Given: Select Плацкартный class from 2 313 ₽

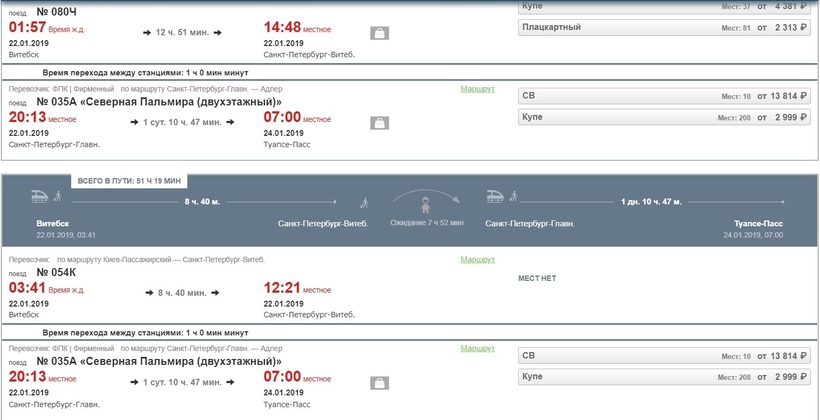Looking at the screenshot, I should [664, 27].
